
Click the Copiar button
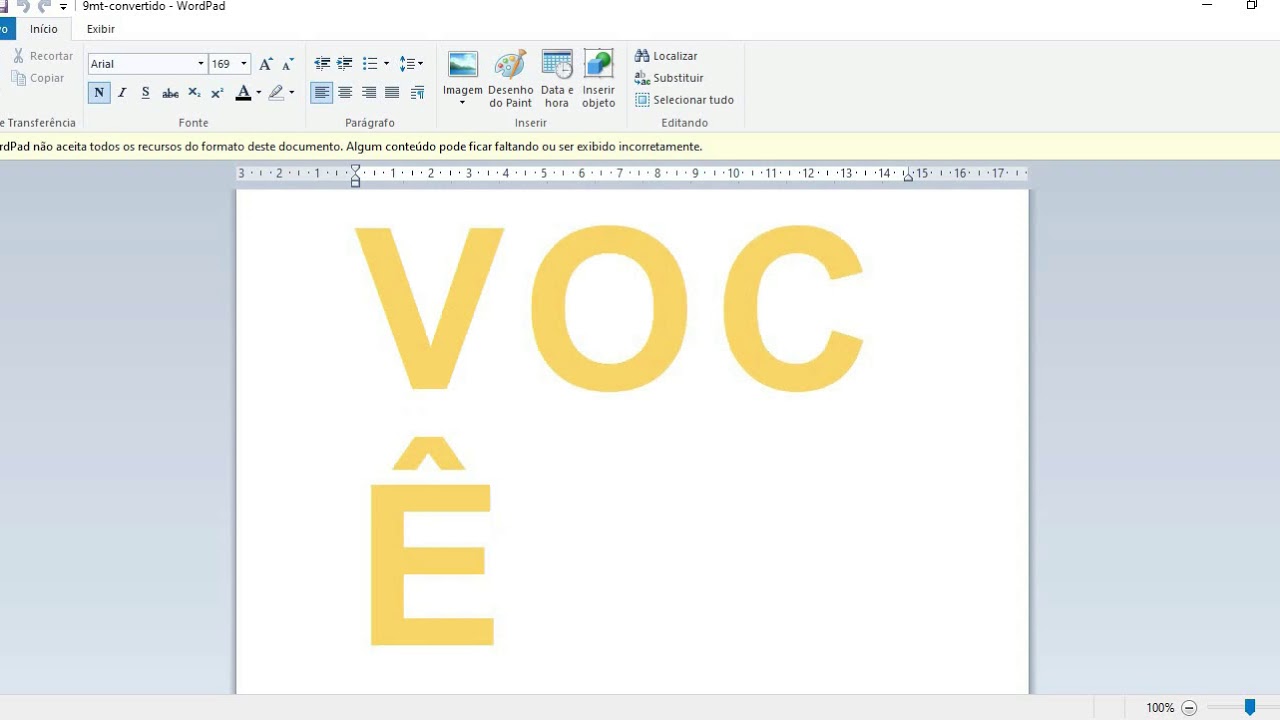(x=38, y=78)
